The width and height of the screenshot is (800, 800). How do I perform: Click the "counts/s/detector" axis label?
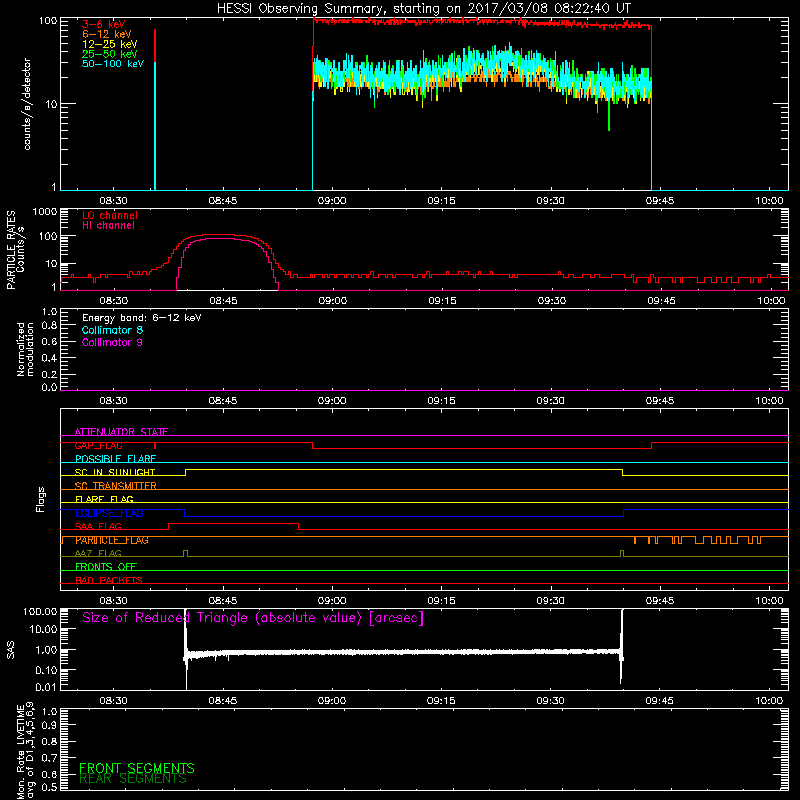click(27, 104)
